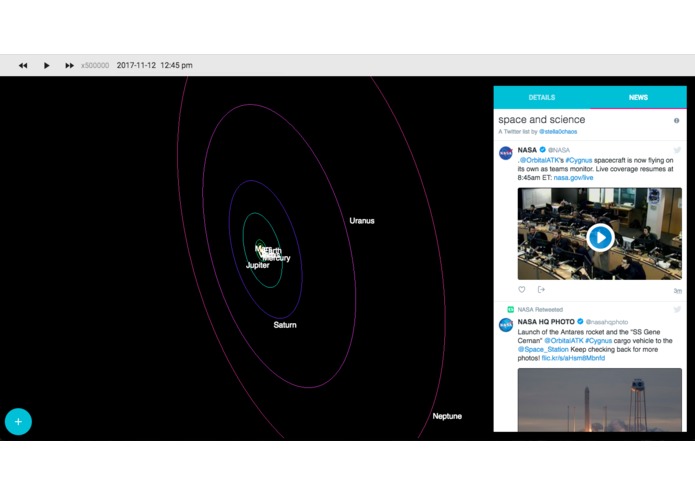
Task: Open the Antares rocket launch photo
Action: (x=600, y=400)
